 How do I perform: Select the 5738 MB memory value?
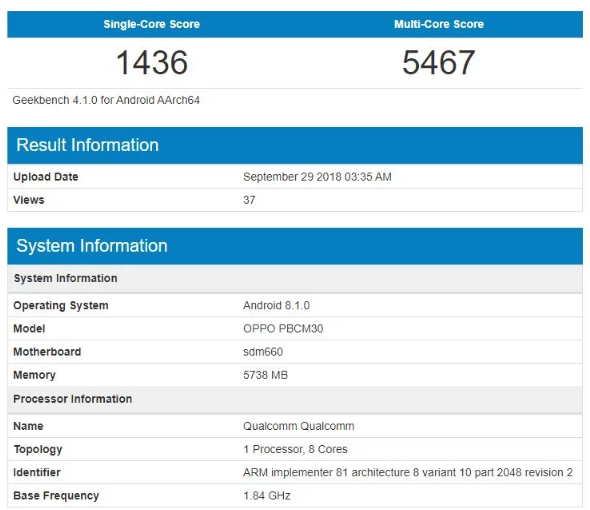(265, 375)
